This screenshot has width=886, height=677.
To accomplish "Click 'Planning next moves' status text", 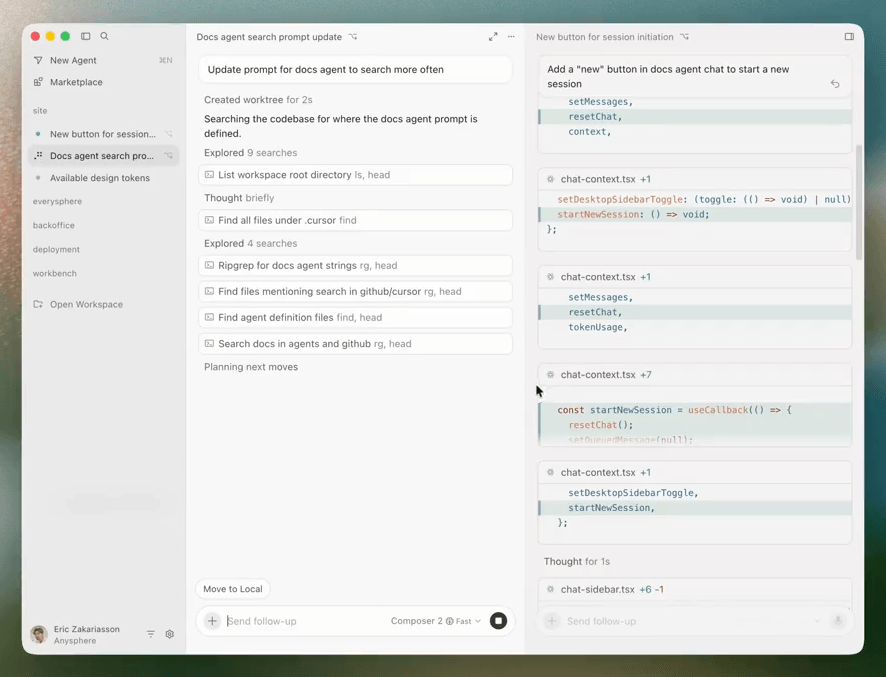I will point(251,367).
